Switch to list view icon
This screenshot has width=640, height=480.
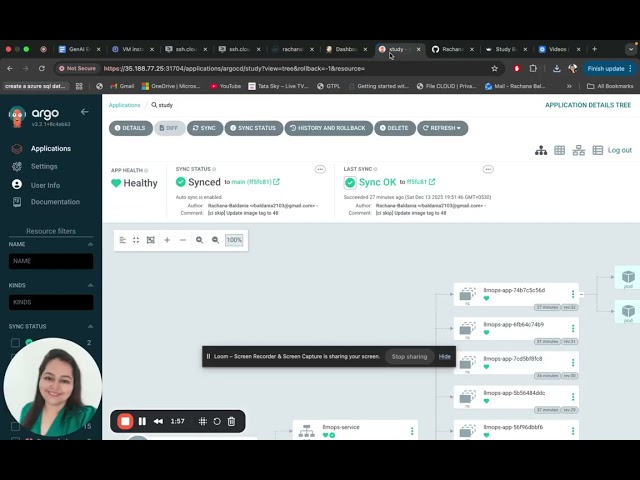pos(598,150)
